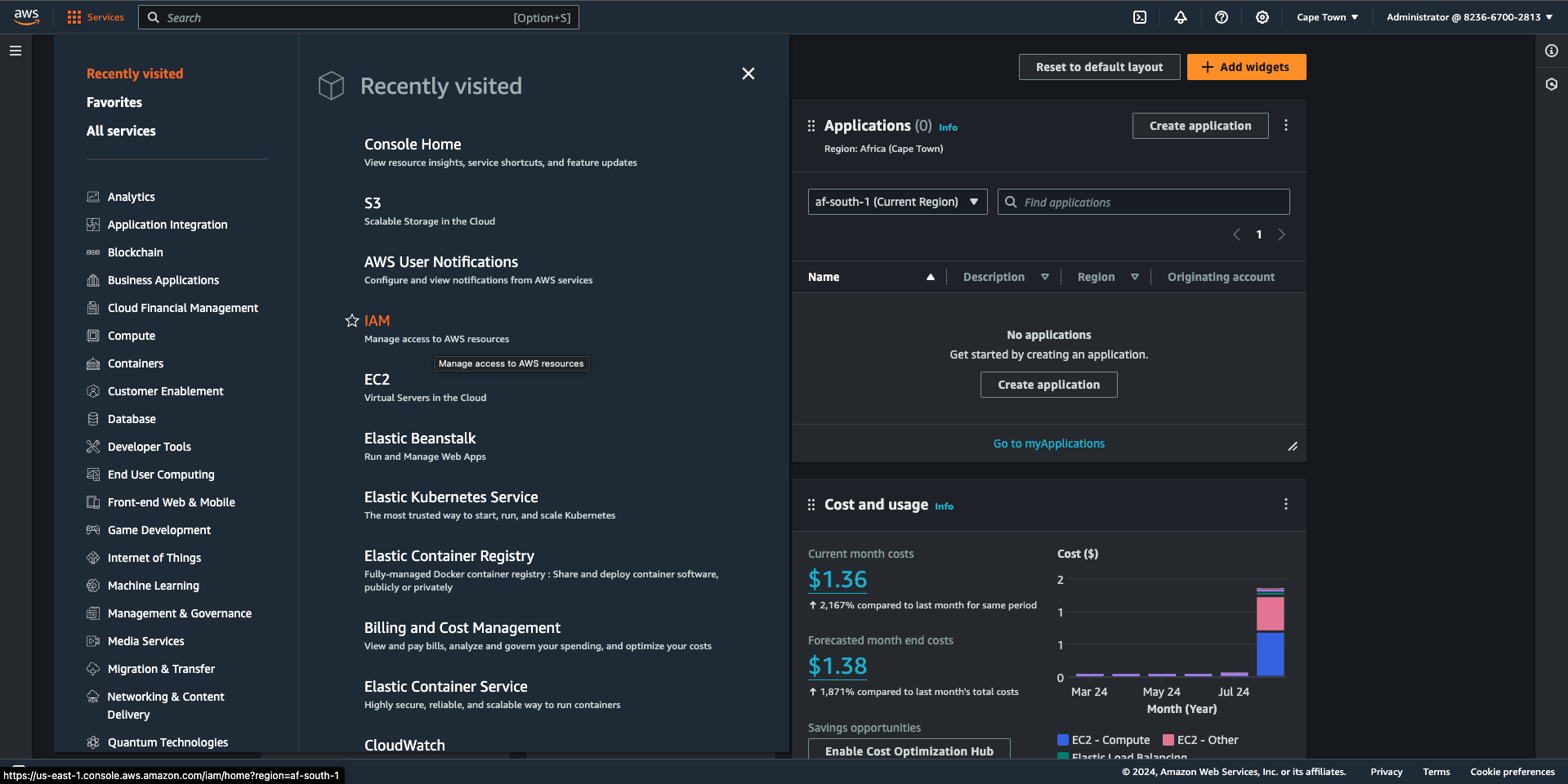Image resolution: width=1568 pixels, height=784 pixels.
Task: Focus the top Search field
Action: 360,17
